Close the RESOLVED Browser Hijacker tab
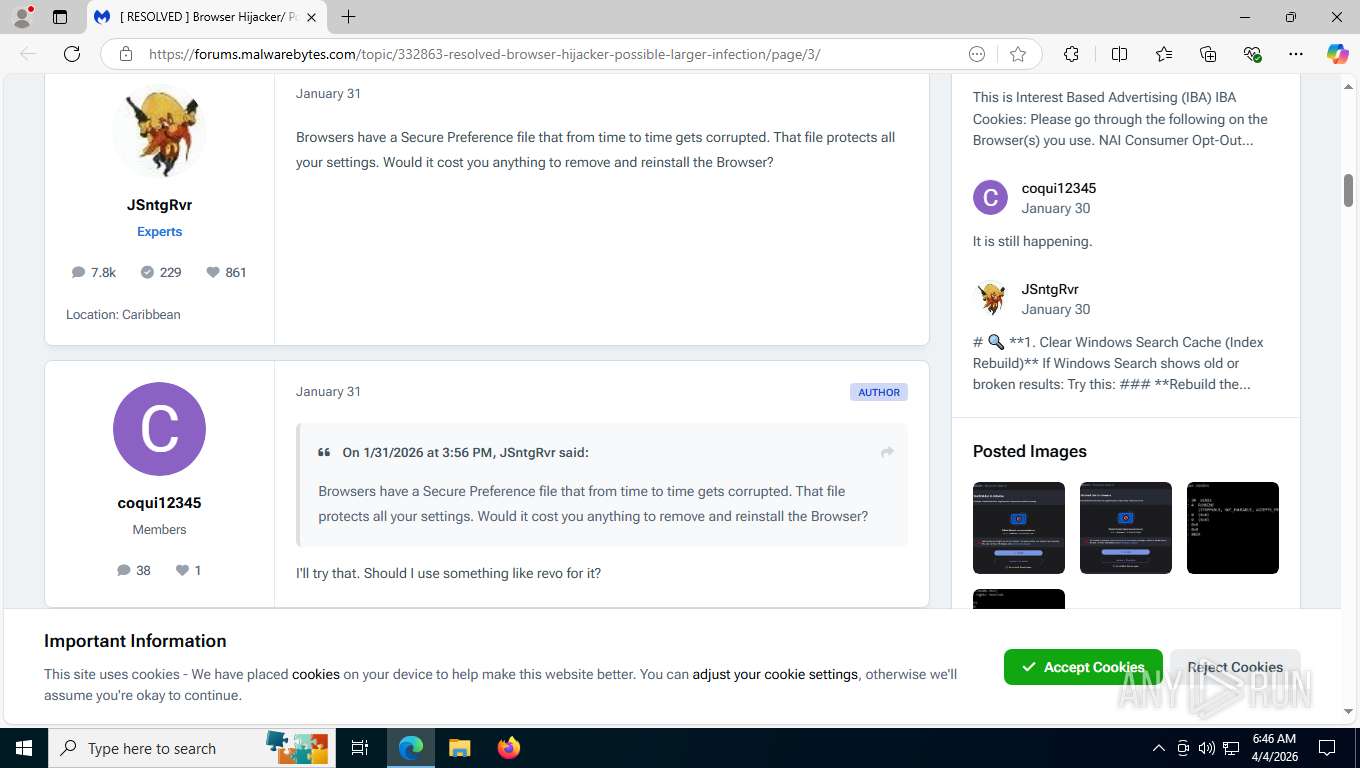 click(311, 17)
